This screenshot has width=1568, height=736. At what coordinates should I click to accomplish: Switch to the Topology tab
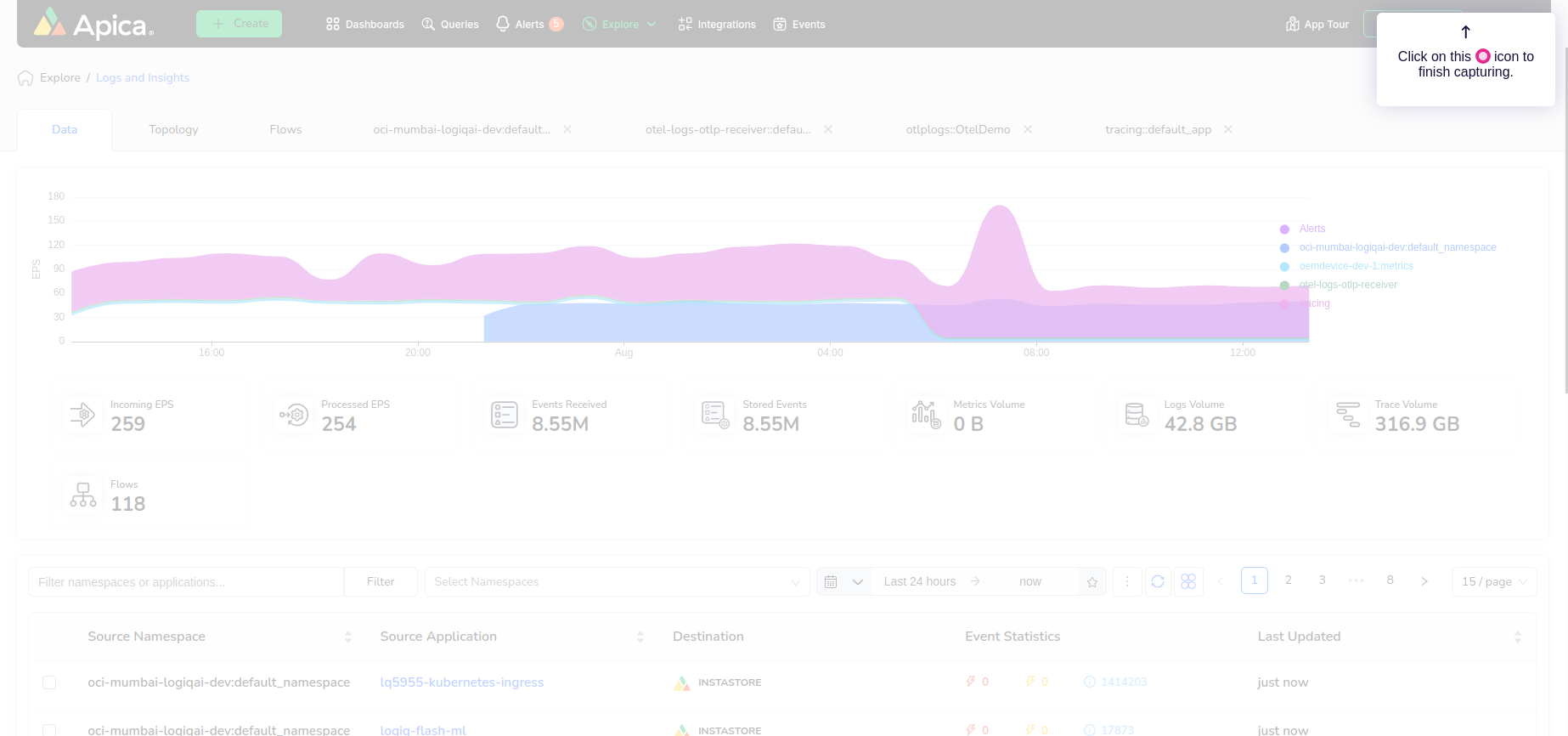coord(173,130)
